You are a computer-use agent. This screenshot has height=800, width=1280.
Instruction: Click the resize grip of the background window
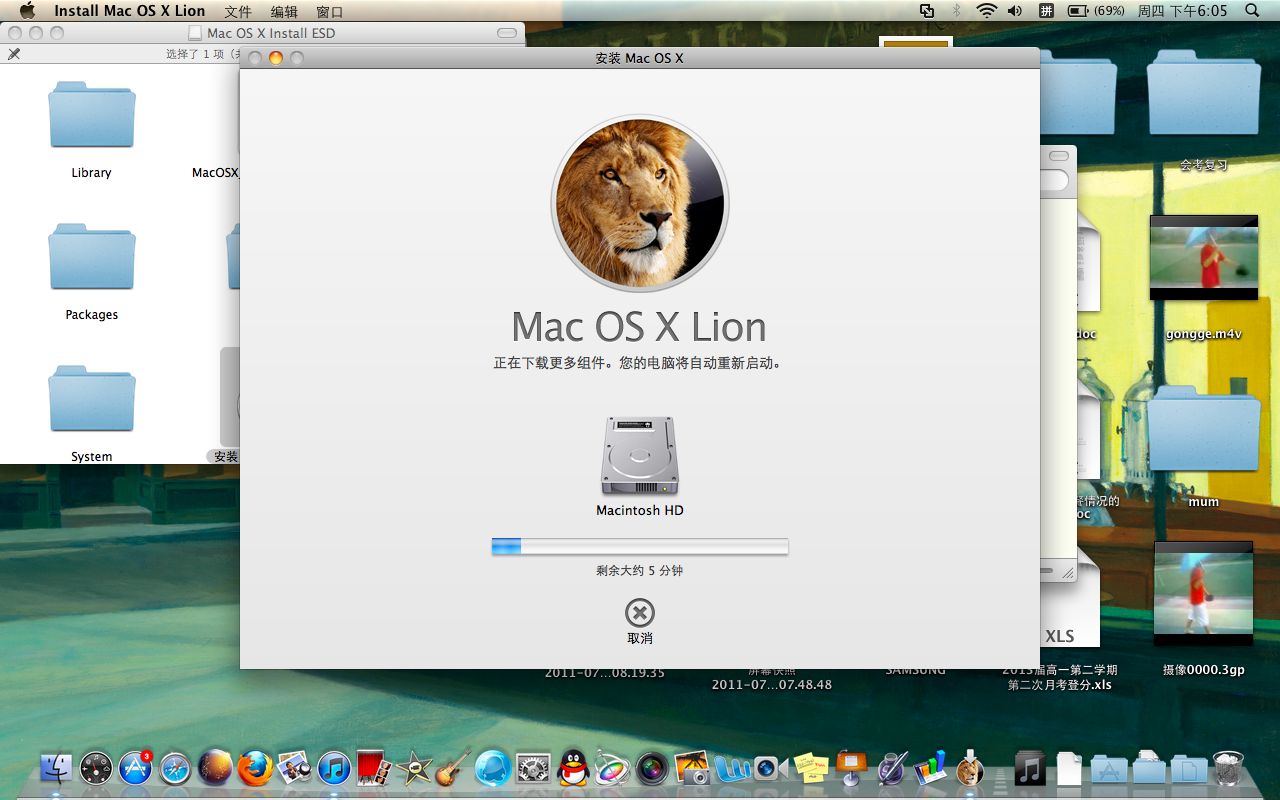1067,573
